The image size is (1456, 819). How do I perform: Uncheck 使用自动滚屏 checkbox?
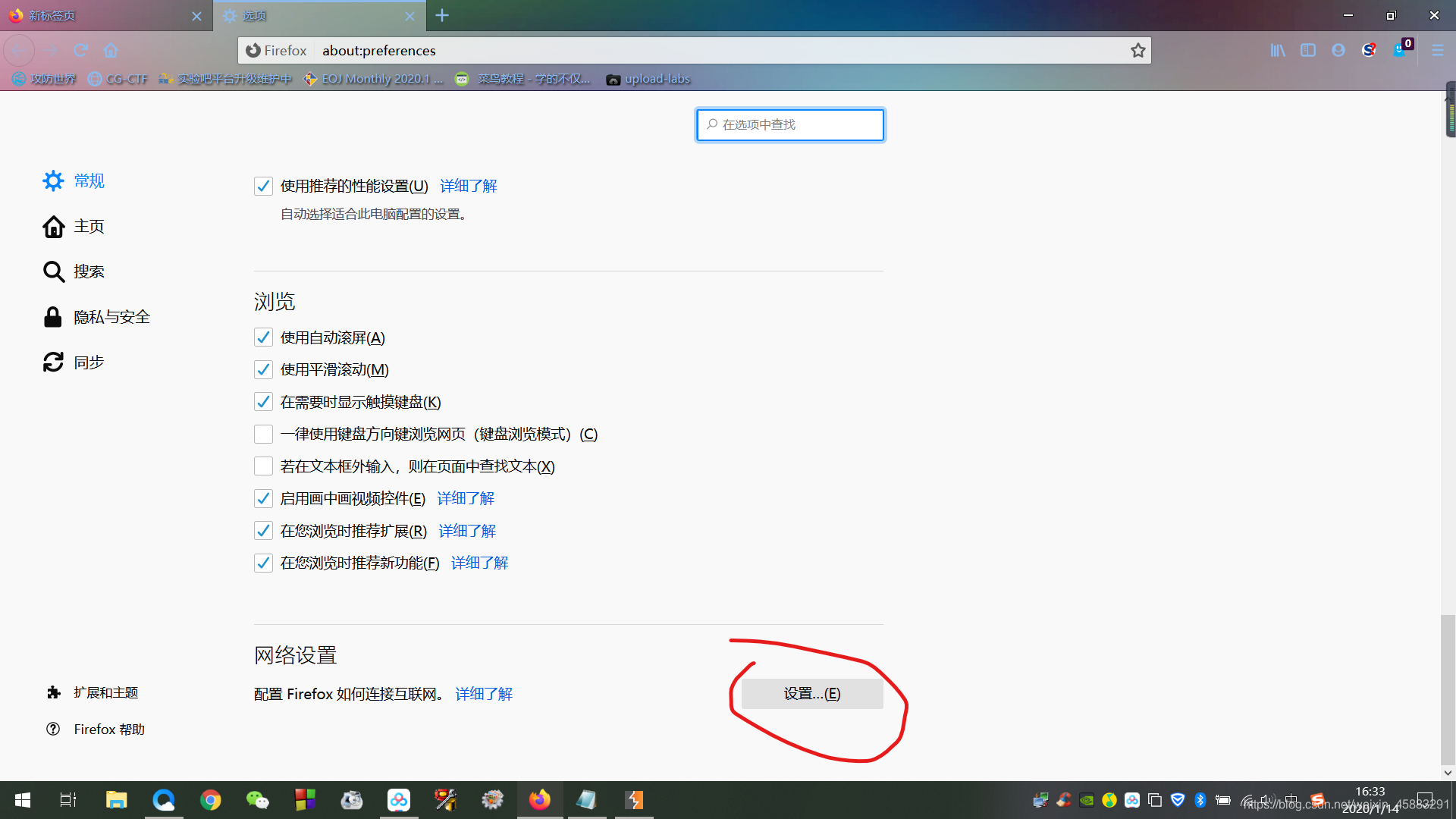pyautogui.click(x=263, y=337)
